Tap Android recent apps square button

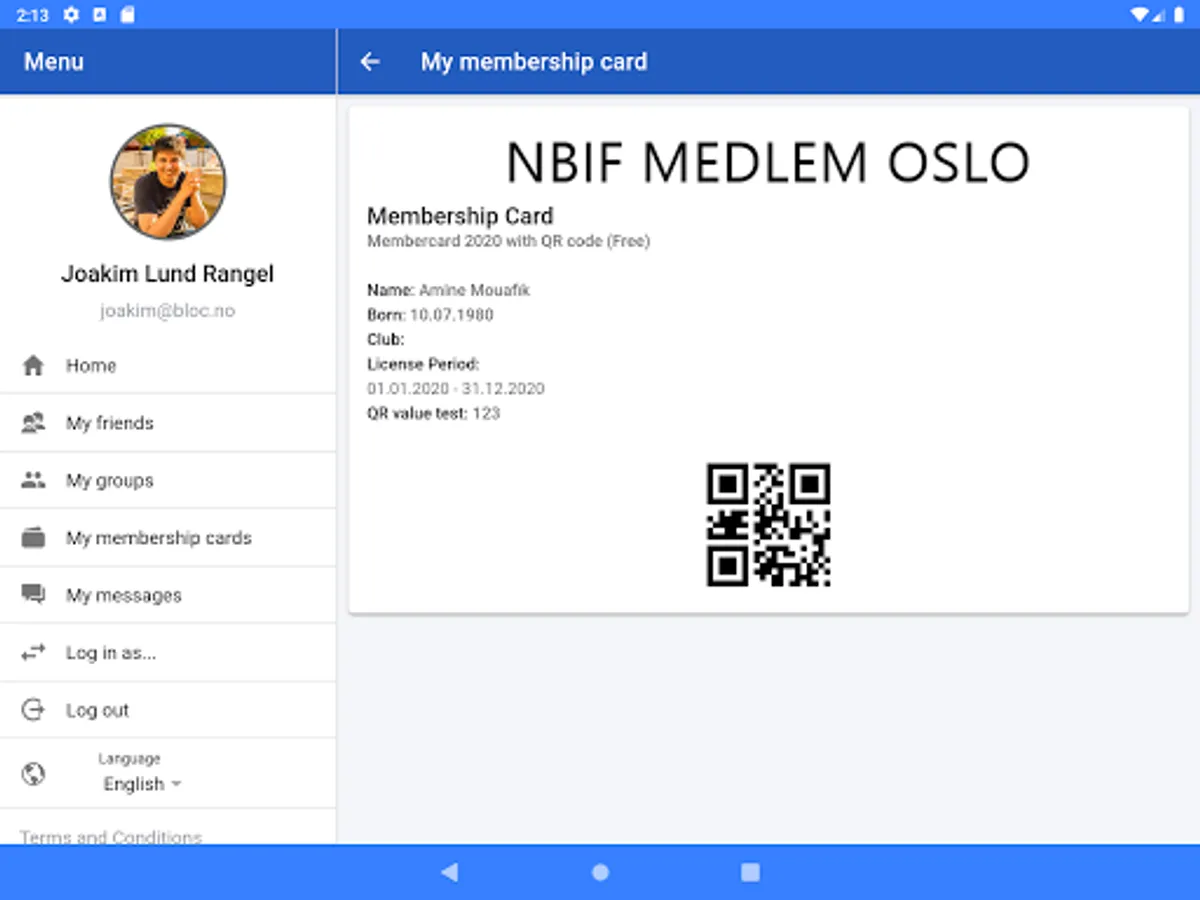(x=750, y=872)
